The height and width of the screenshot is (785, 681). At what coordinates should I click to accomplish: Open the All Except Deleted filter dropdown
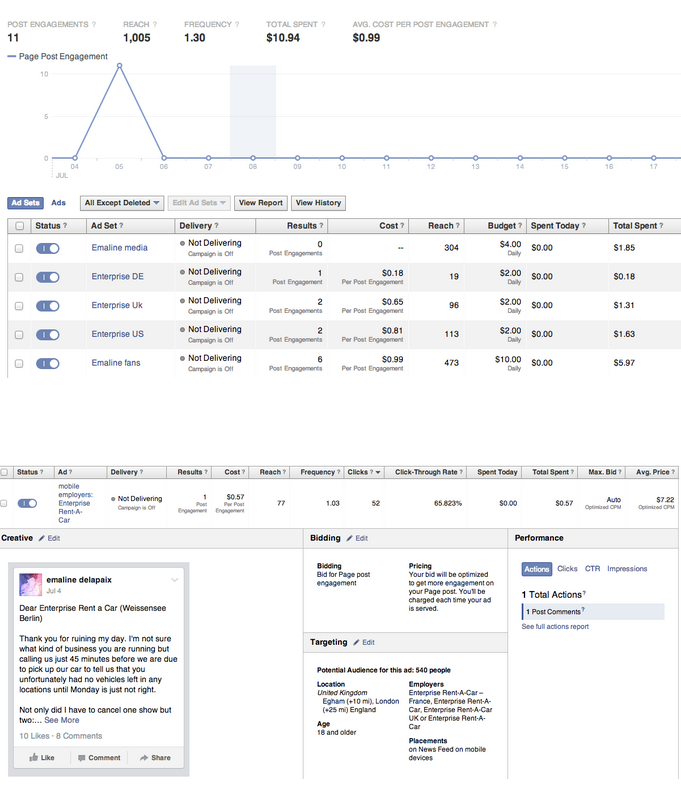122,203
